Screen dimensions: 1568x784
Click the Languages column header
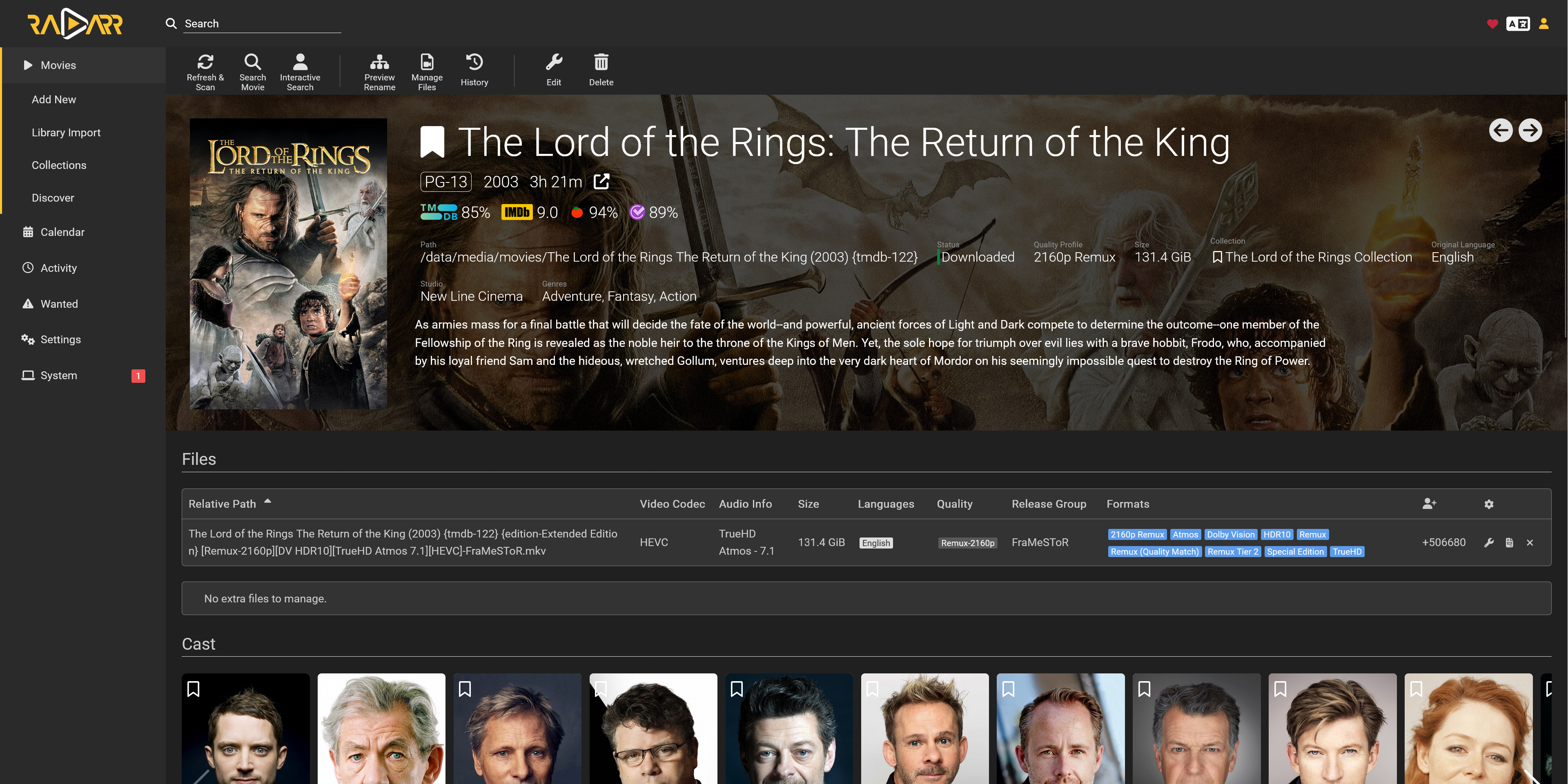tap(886, 504)
